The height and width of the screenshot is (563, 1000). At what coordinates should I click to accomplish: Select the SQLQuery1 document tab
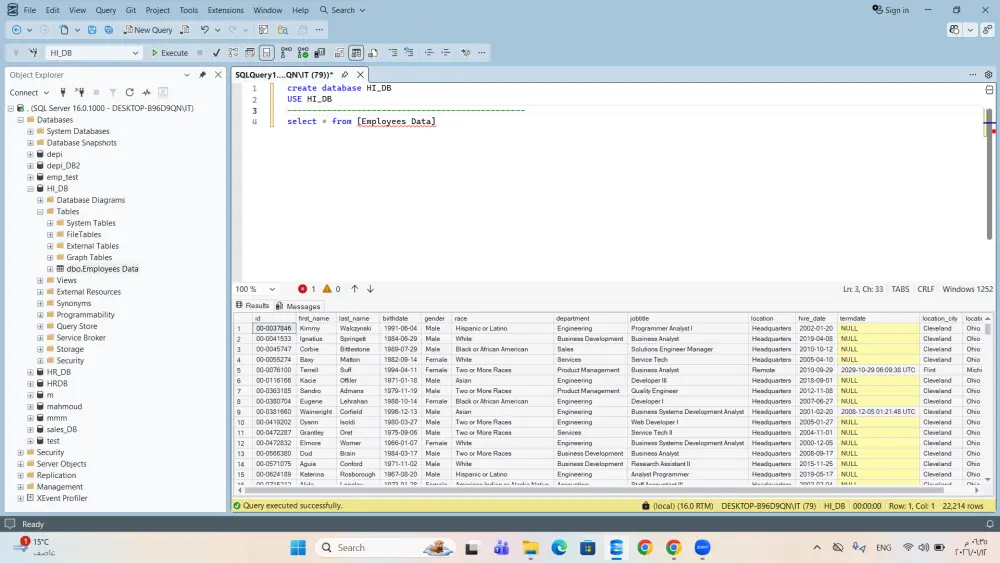(x=284, y=75)
